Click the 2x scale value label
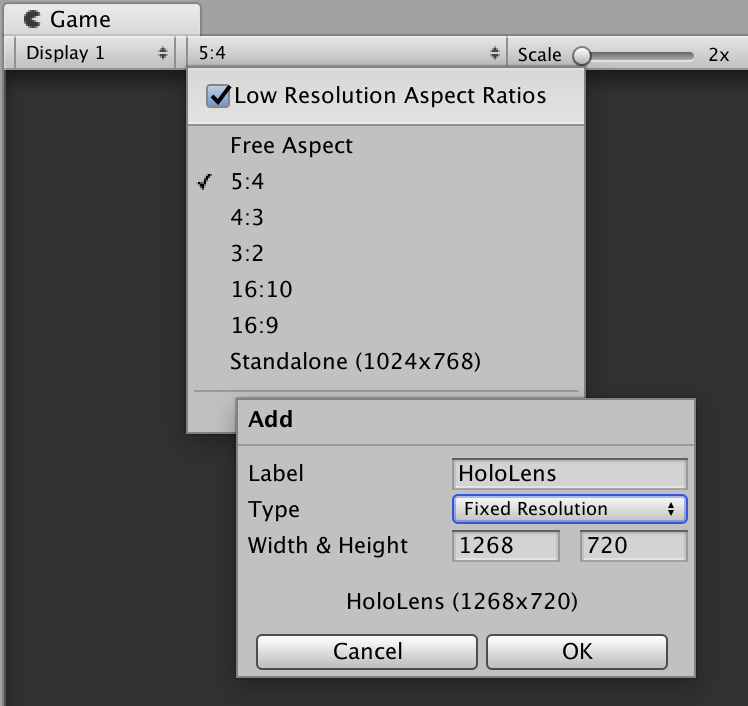The height and width of the screenshot is (706, 748). 718,55
